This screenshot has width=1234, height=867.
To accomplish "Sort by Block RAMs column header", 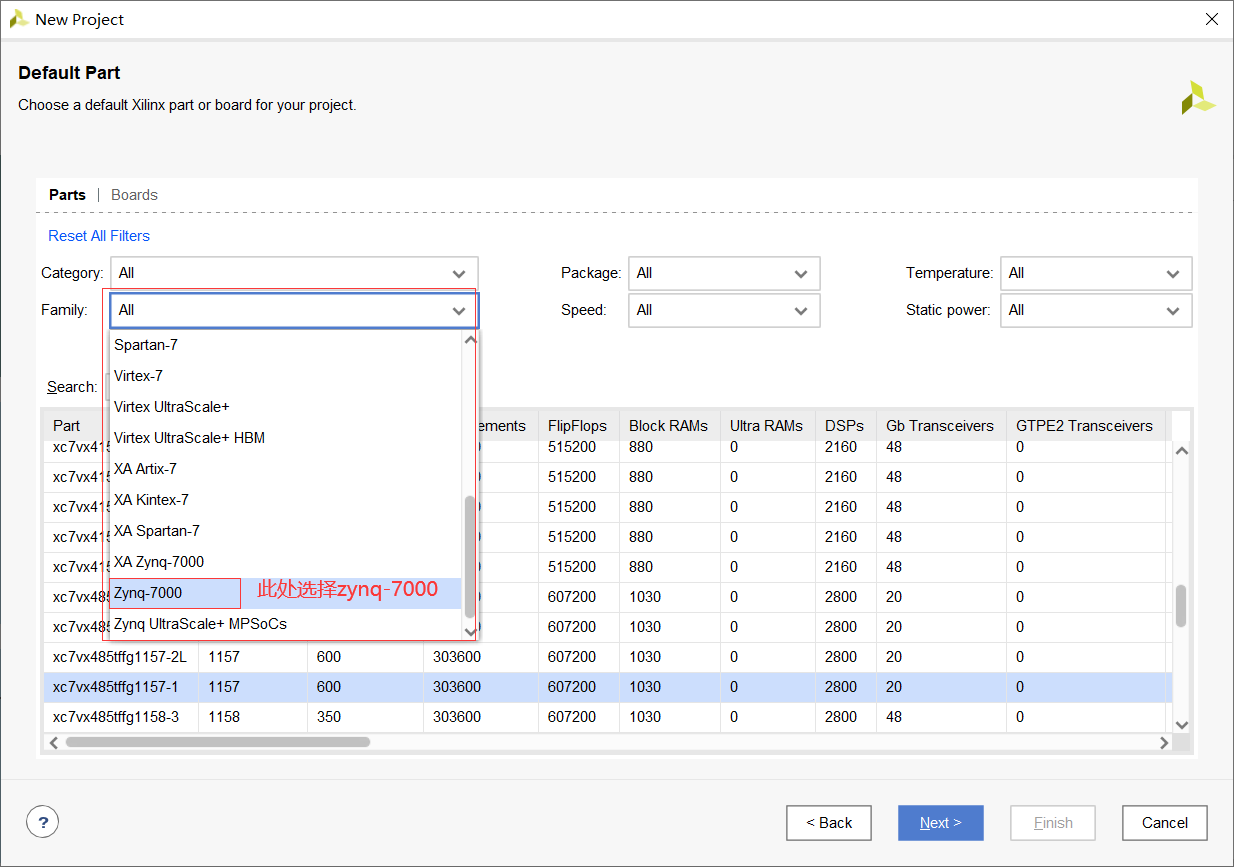I will pyautogui.click(x=669, y=426).
